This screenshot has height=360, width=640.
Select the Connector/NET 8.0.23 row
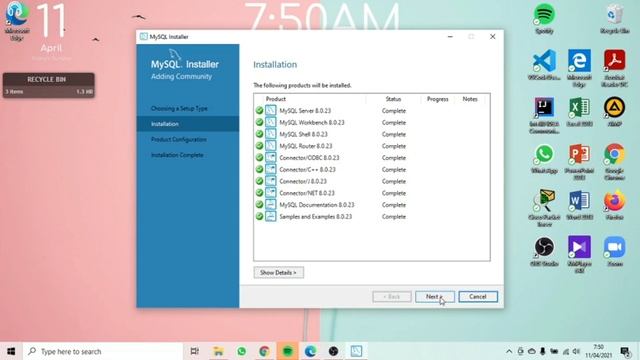371,193
